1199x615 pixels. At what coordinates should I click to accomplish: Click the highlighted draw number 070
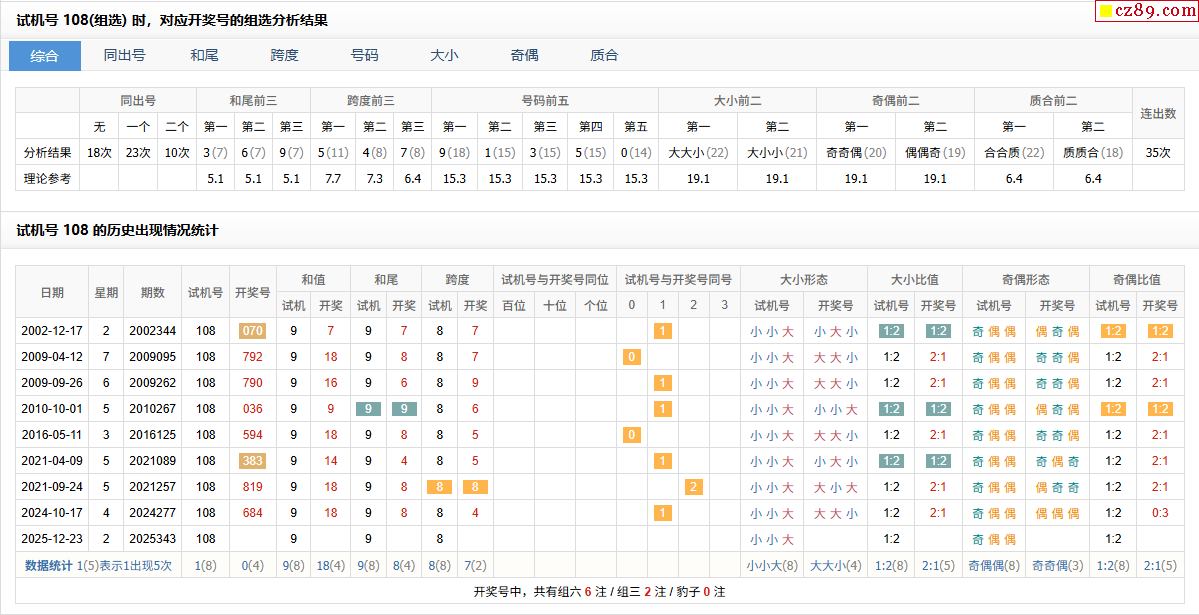(252, 331)
